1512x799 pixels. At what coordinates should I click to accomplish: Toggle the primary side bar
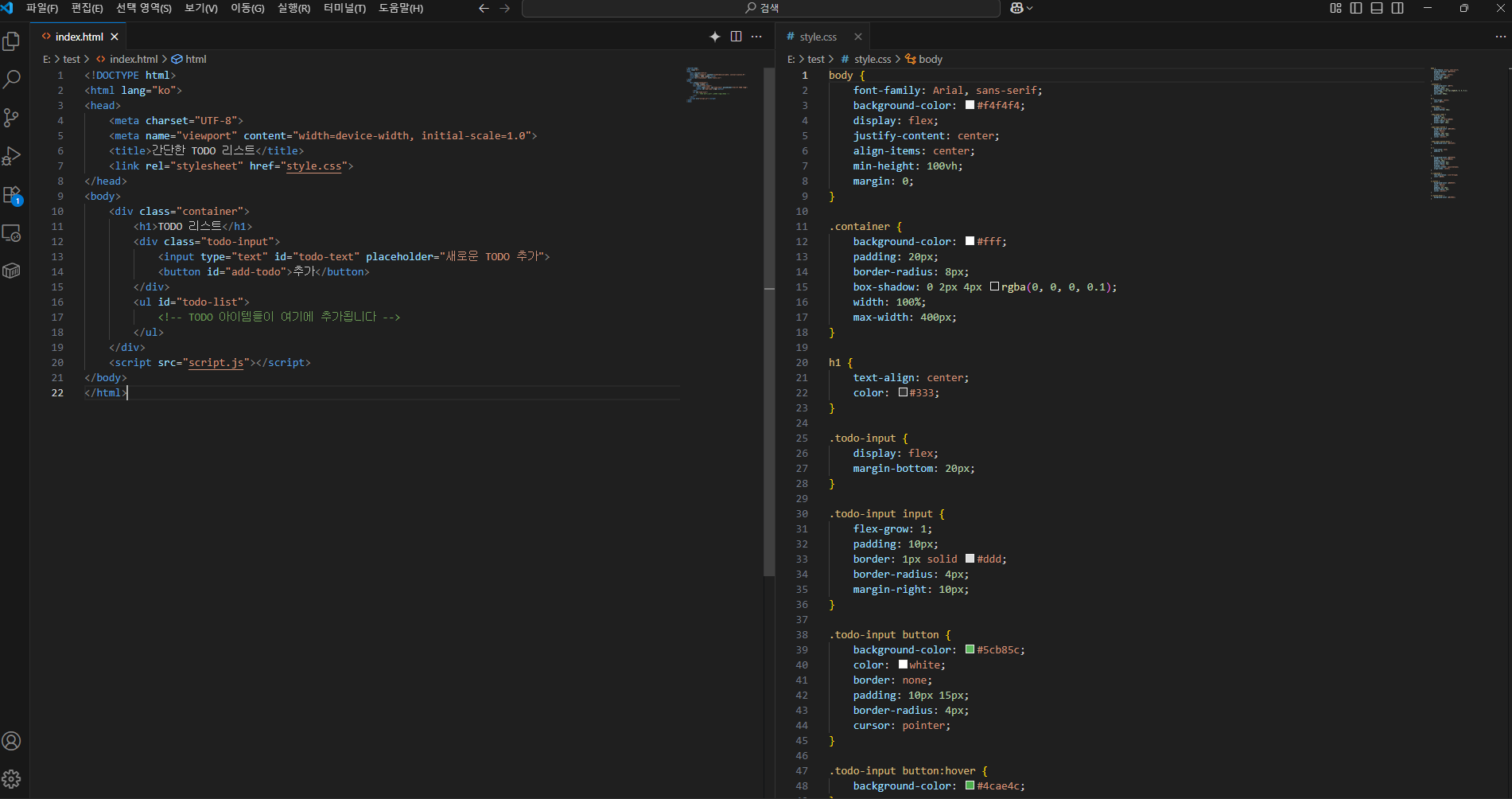click(x=1356, y=8)
